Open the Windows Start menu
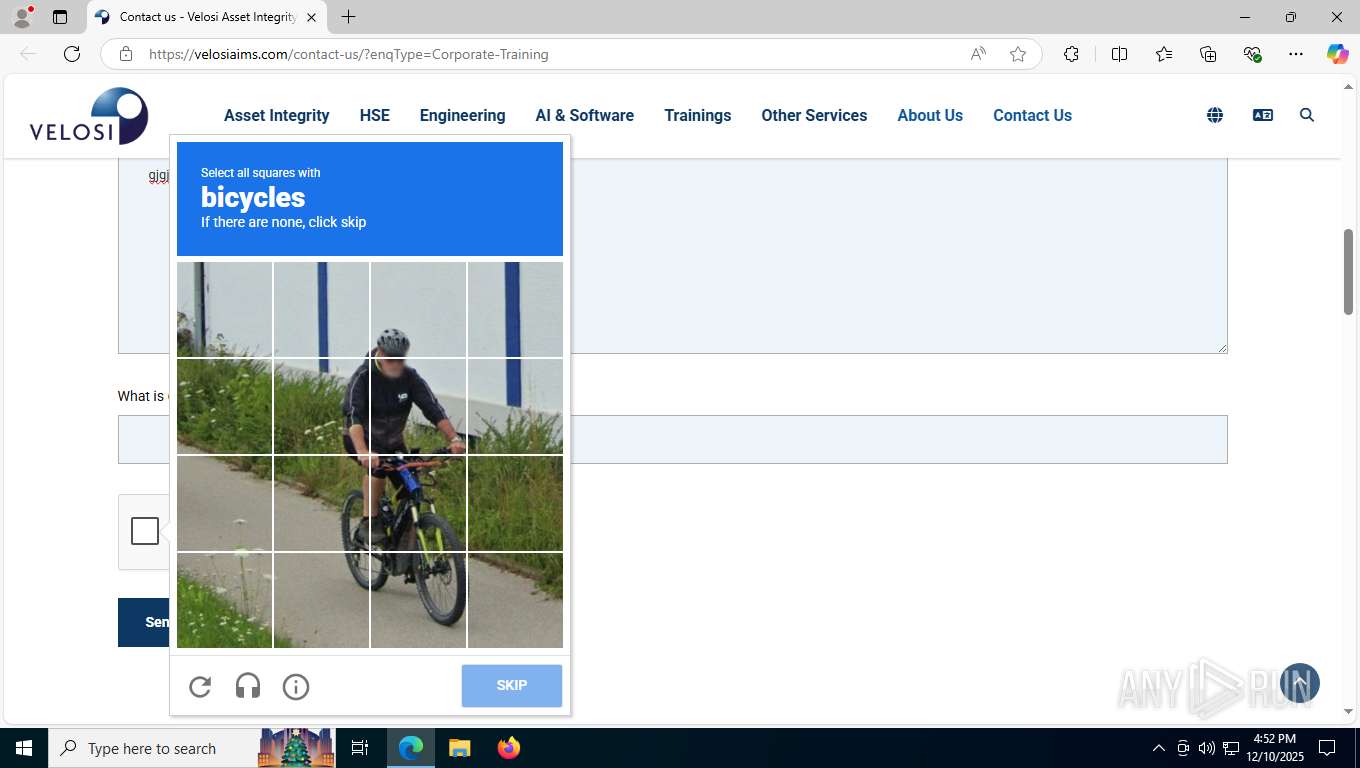 coord(24,748)
